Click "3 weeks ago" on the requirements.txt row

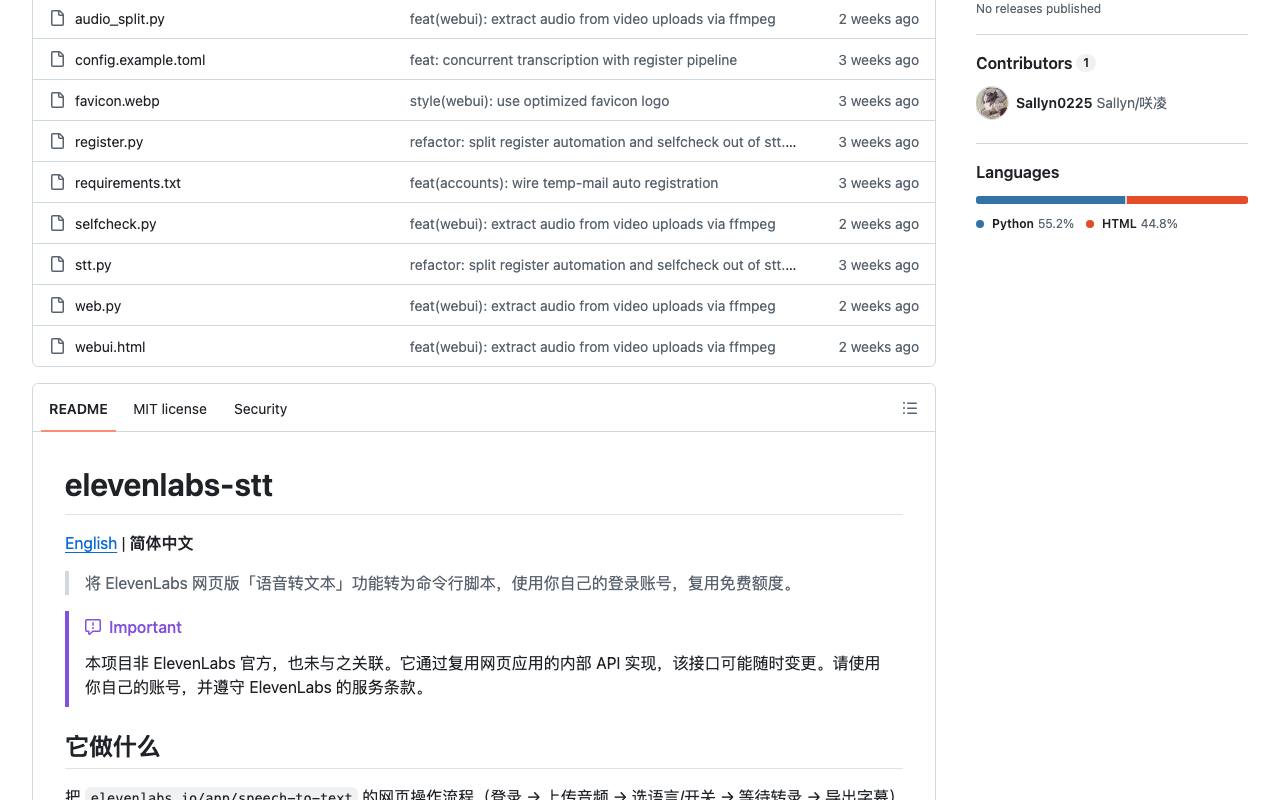click(x=879, y=183)
